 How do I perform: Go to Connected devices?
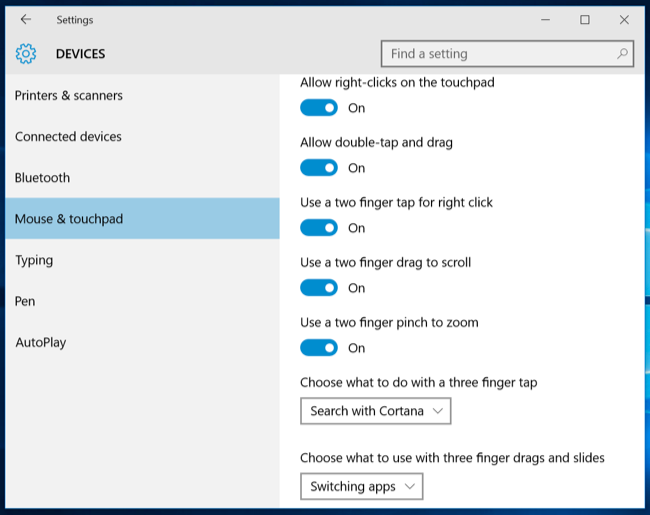pyautogui.click(x=68, y=137)
